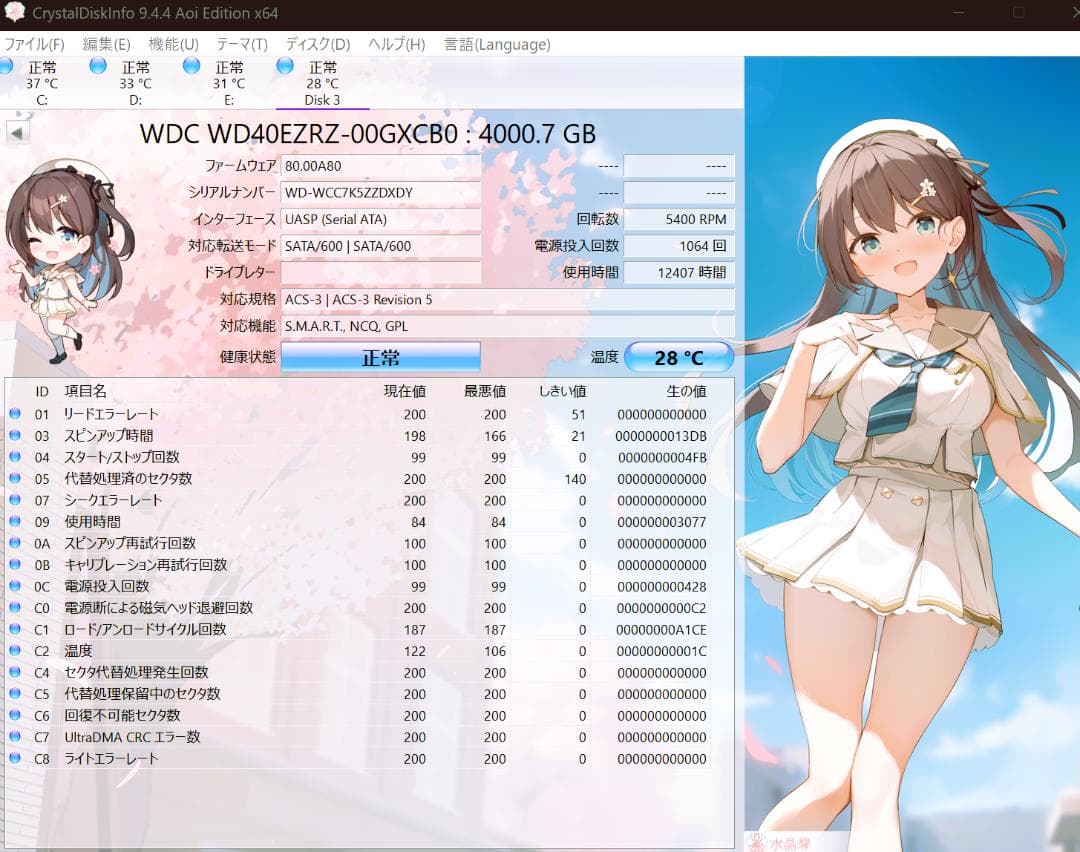Click the blue status icon for 温度 row
This screenshot has height=852, width=1080.
15,651
